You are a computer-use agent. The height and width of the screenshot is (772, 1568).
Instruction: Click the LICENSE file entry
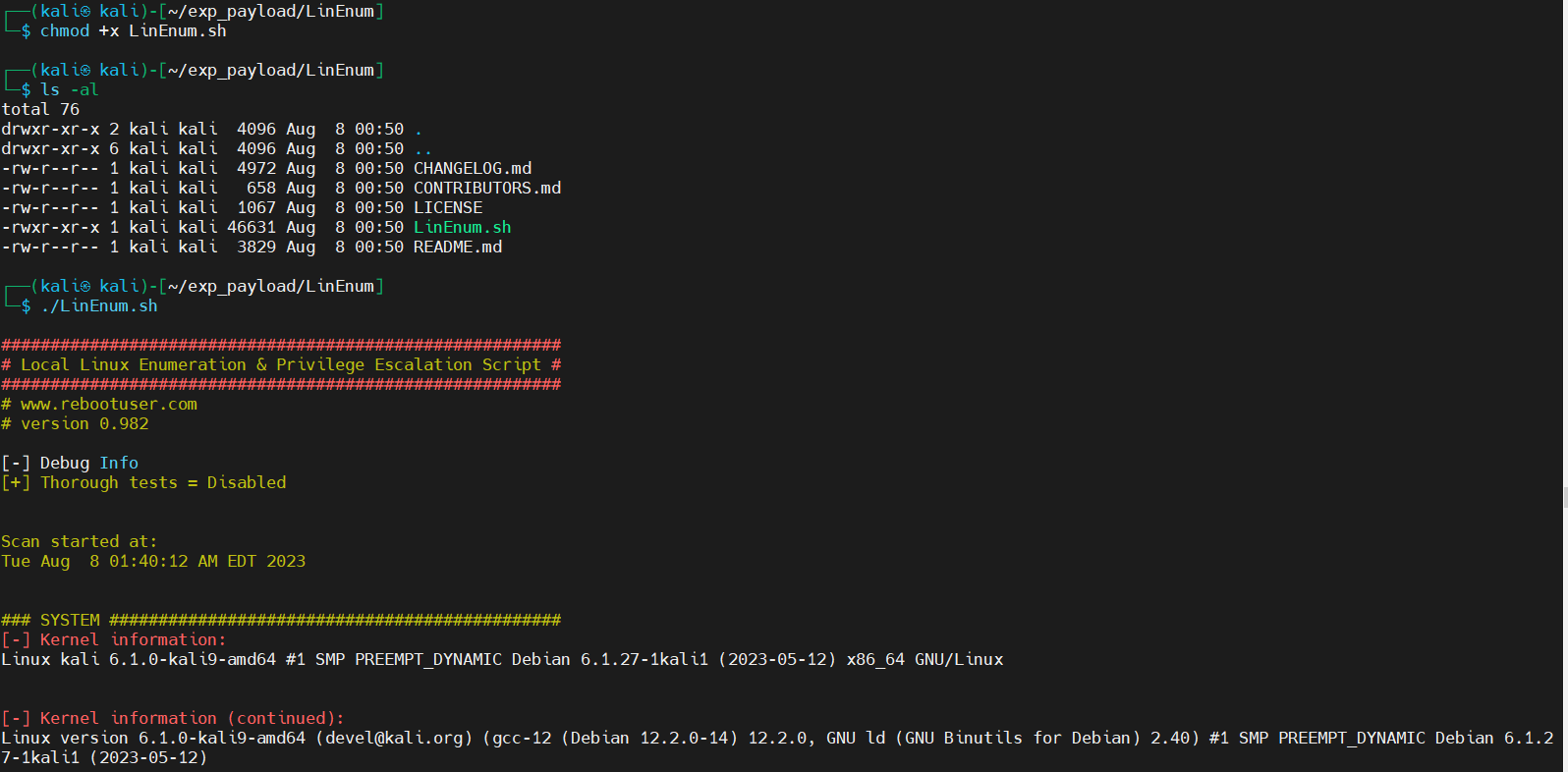[x=447, y=207]
